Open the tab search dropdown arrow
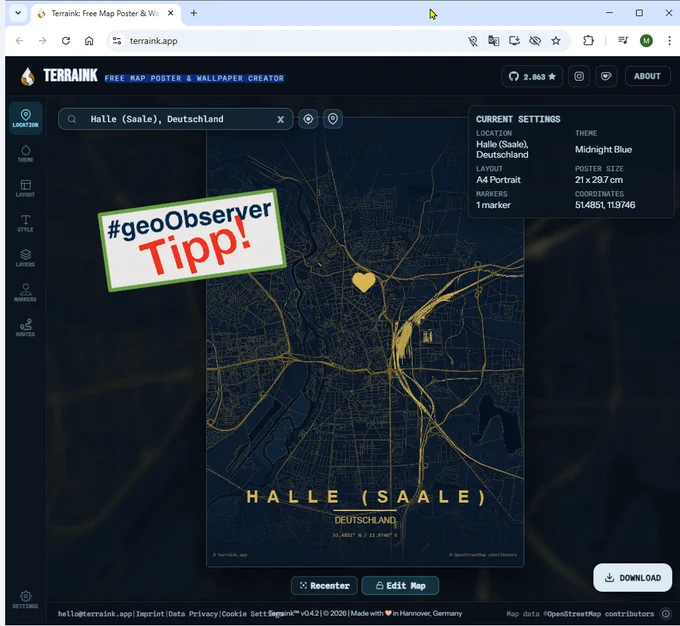 18,13
